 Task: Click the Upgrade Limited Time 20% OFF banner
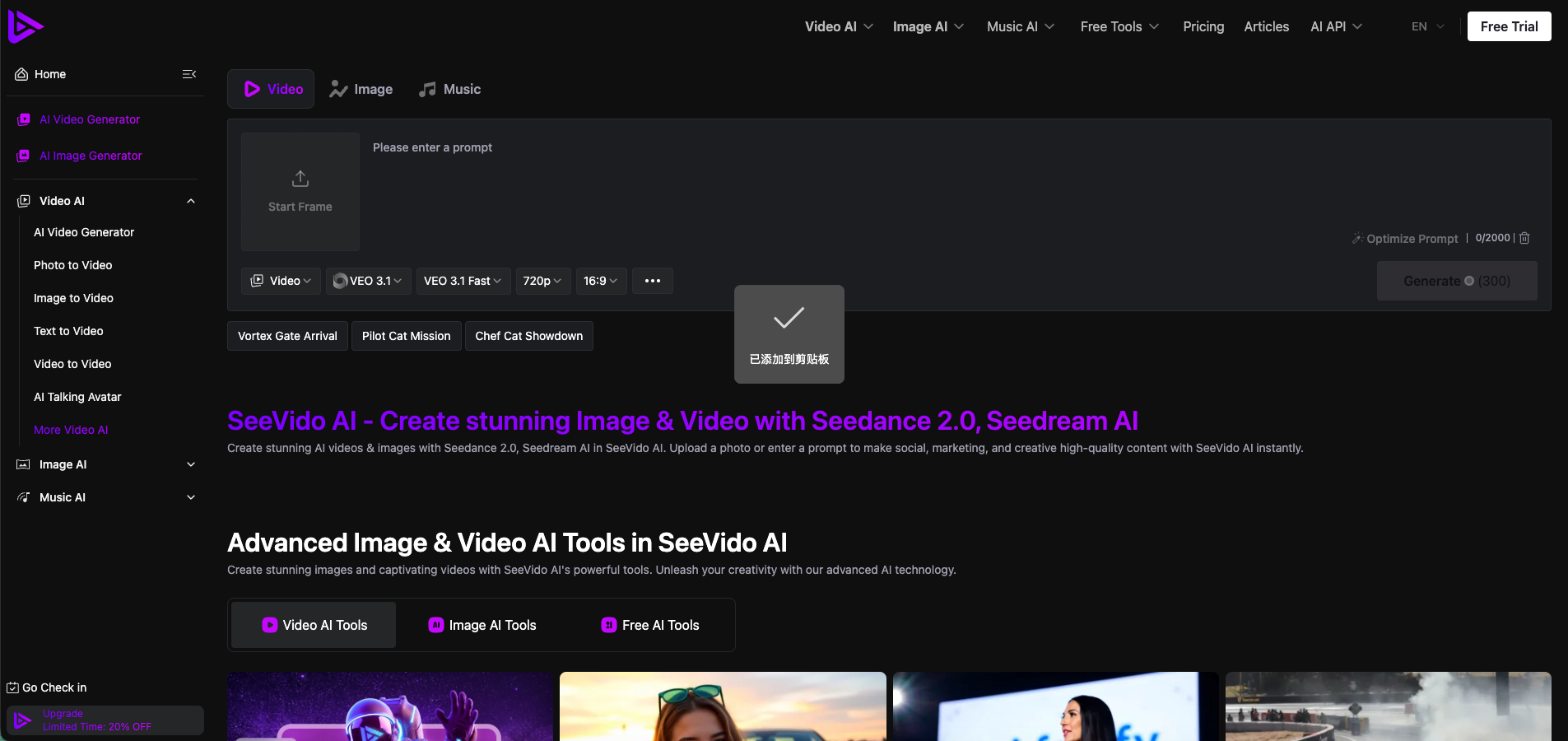click(x=105, y=720)
